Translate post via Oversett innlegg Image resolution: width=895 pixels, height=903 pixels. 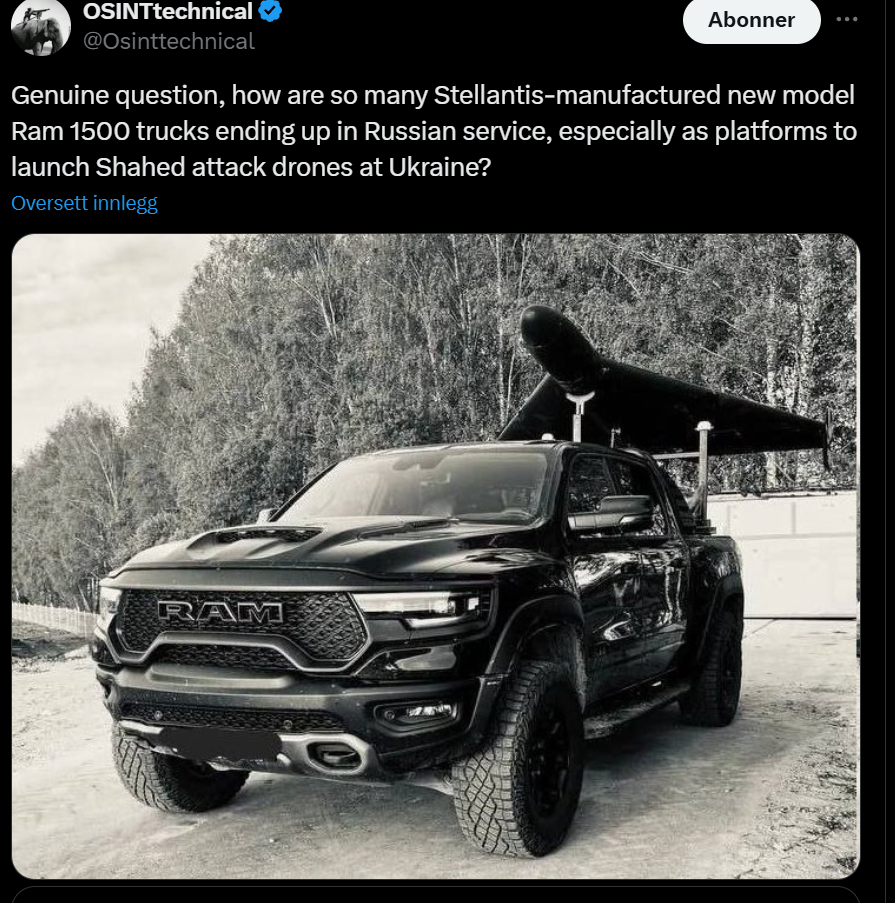click(84, 203)
